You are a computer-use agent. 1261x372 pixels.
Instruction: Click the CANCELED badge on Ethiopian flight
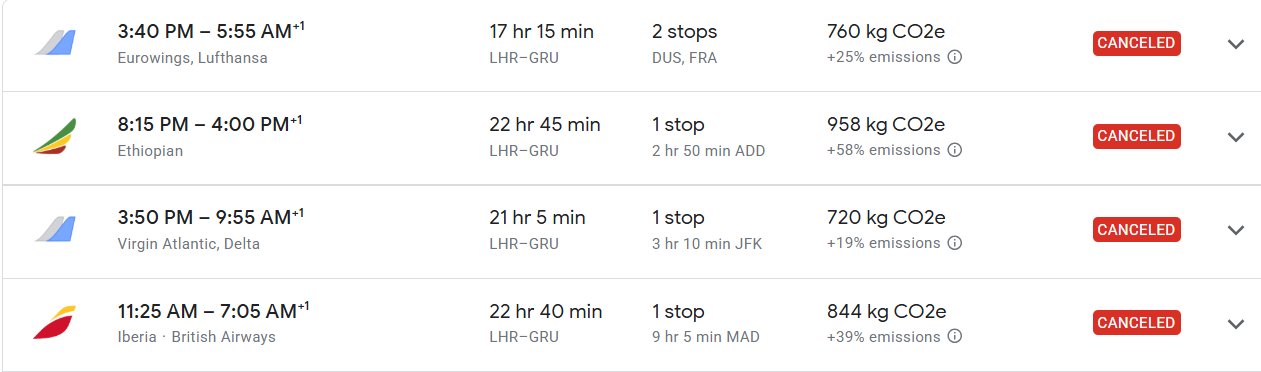1136,136
